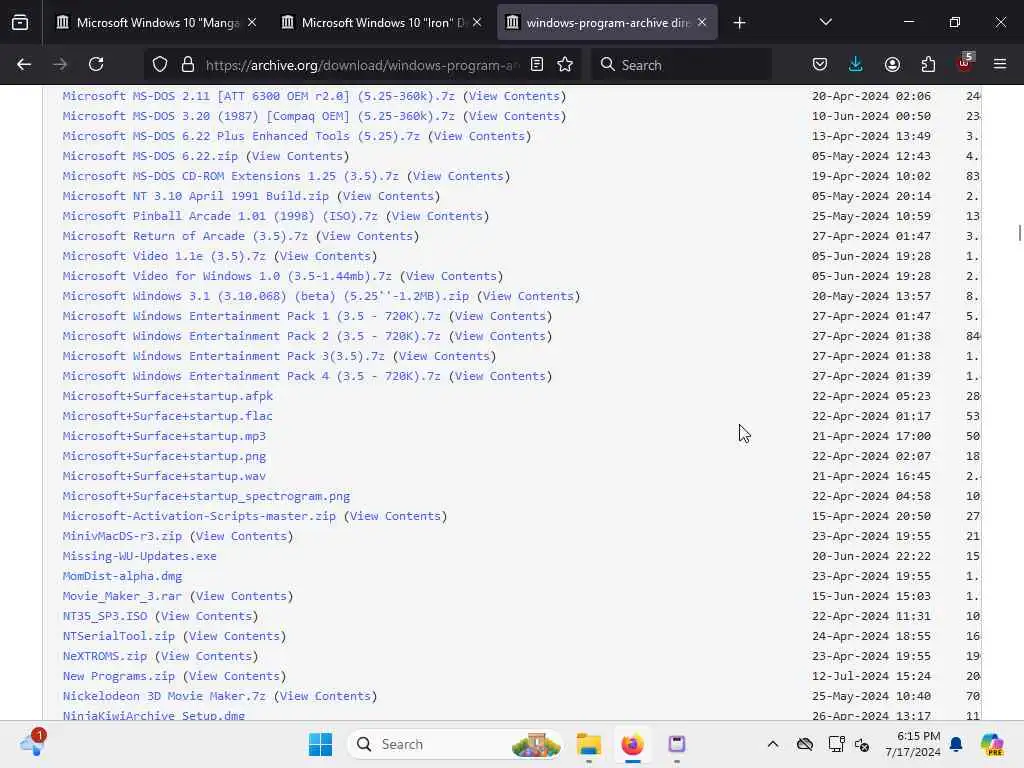
Task: Switch to Microsoft Windows 10 "Iron" tab
Action: (382, 23)
